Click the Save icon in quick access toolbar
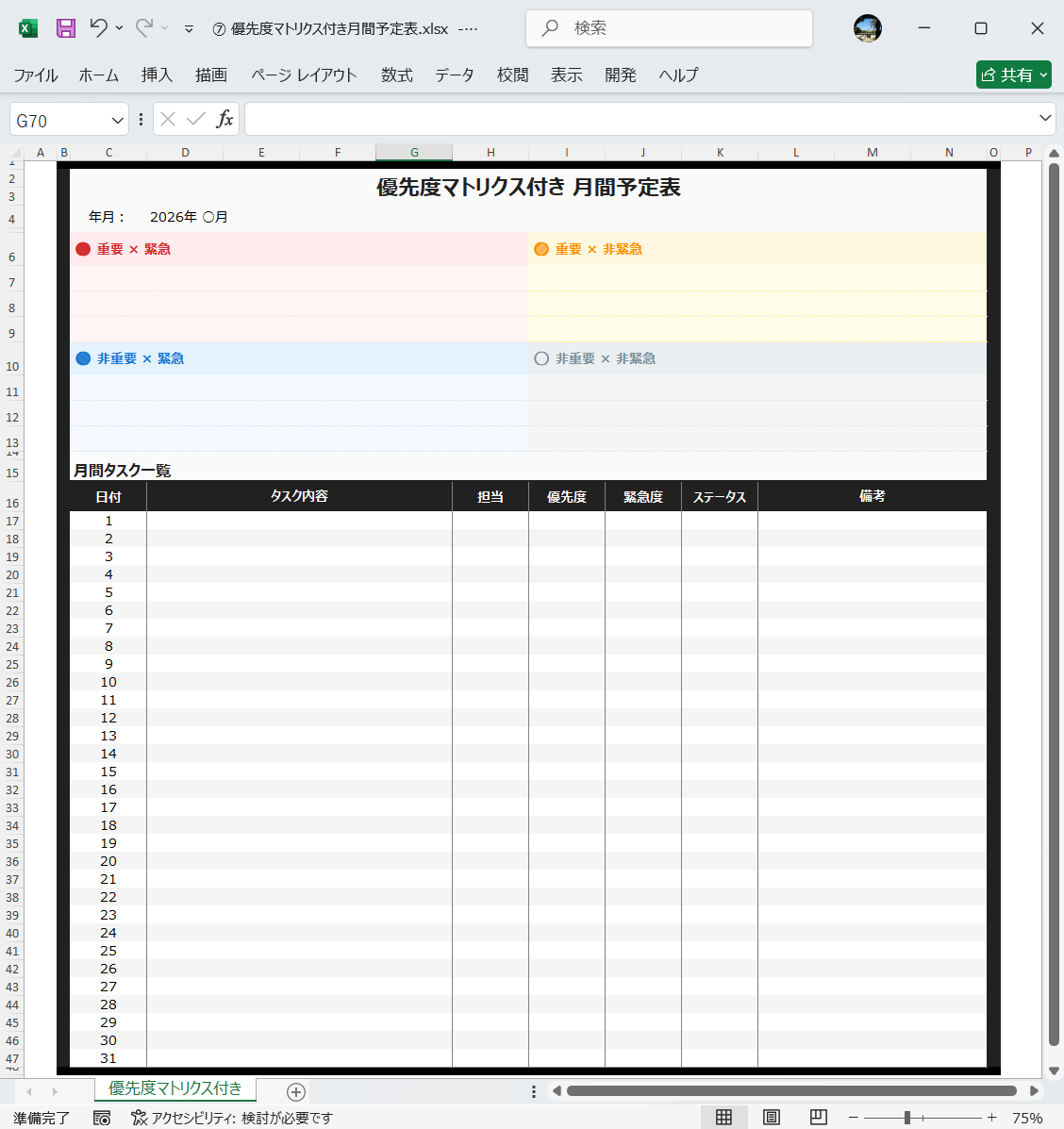1064x1129 pixels. tap(65, 27)
